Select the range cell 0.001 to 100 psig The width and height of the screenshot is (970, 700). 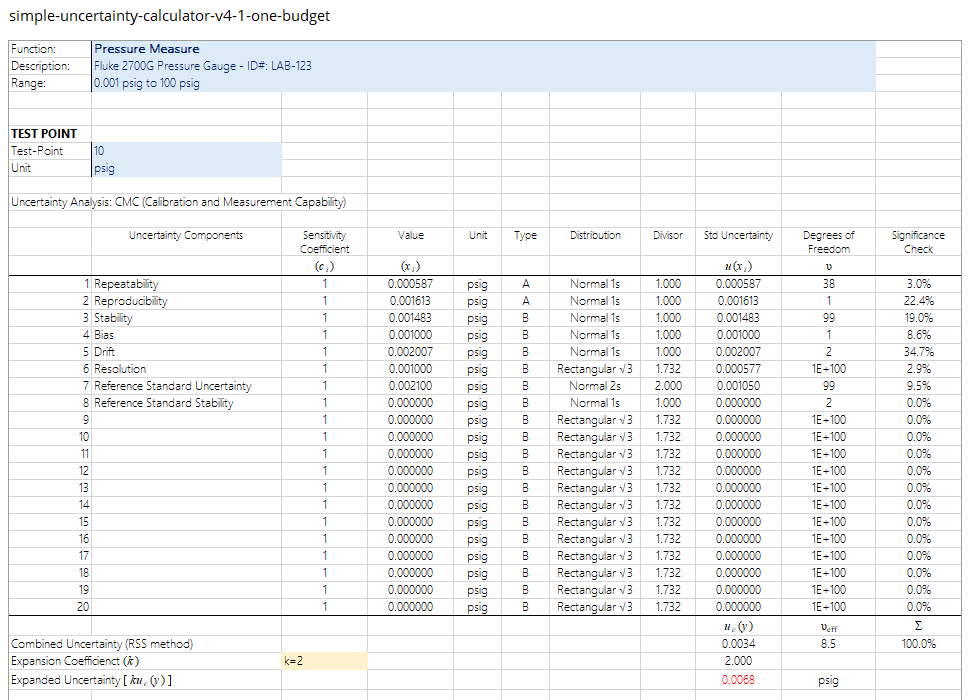coord(483,83)
